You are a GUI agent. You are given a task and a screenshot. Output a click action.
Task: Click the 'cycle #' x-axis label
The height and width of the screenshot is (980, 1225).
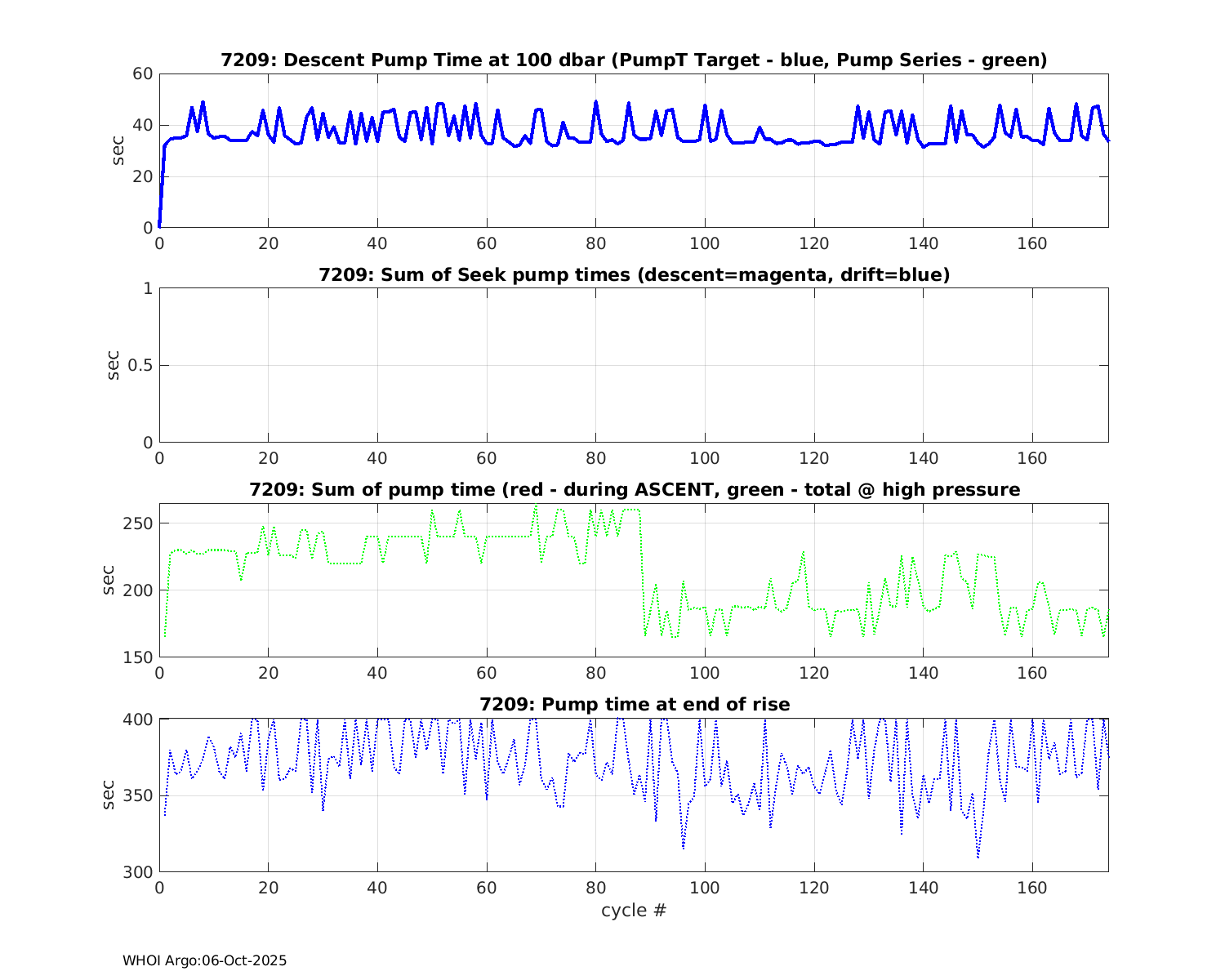tap(634, 911)
